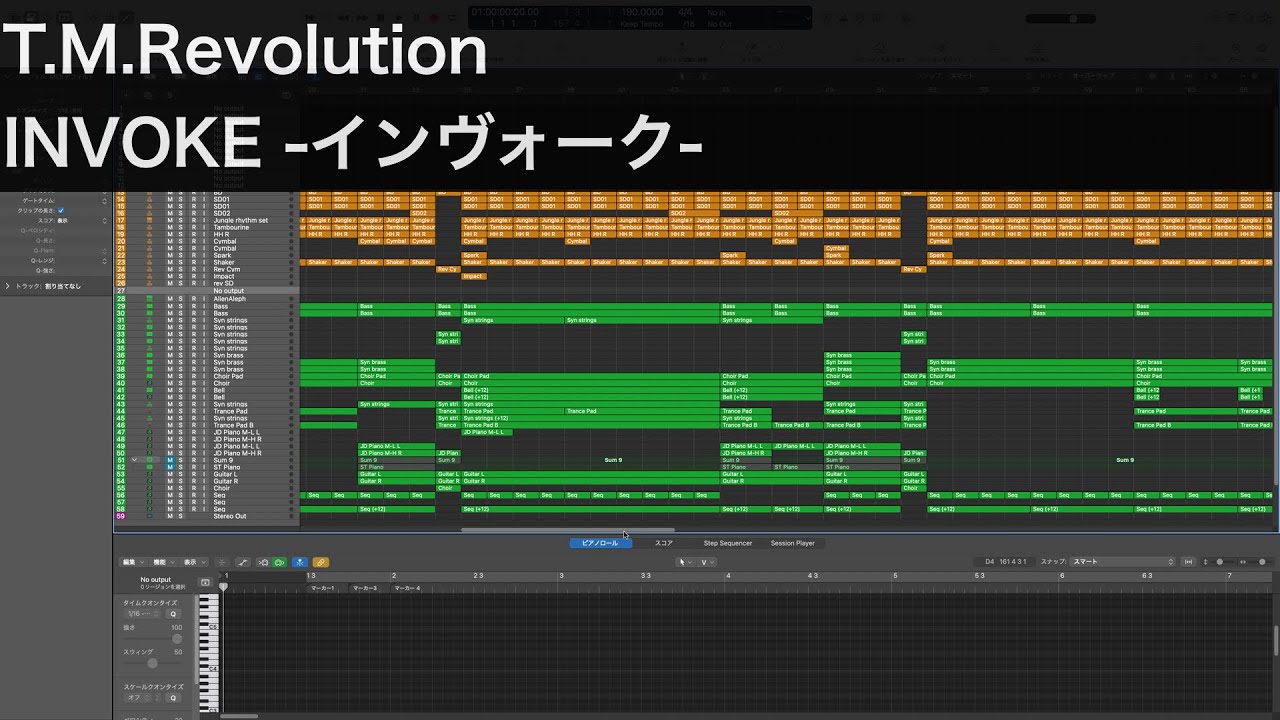Viewport: 1280px width, 720px height.
Task: Open the ゲートタイム popup in inspector
Action: (x=104, y=201)
